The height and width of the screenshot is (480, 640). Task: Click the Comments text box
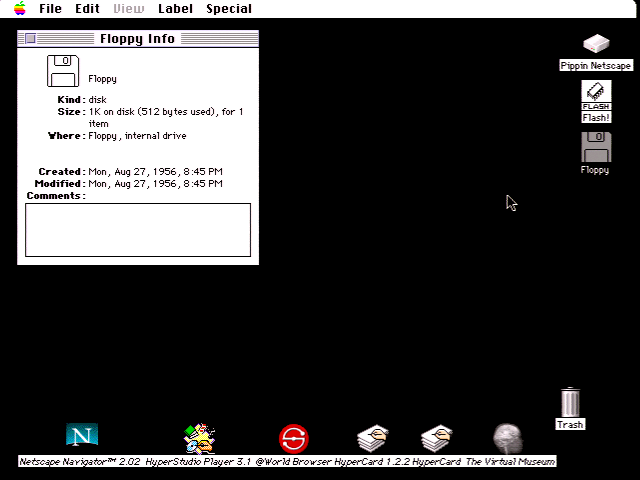[138, 230]
